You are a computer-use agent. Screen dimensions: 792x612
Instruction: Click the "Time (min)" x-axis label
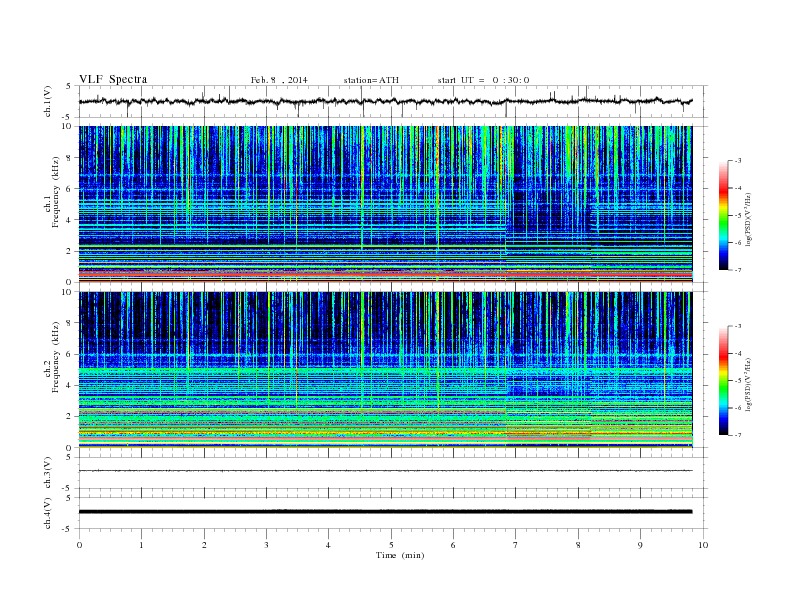(400, 555)
